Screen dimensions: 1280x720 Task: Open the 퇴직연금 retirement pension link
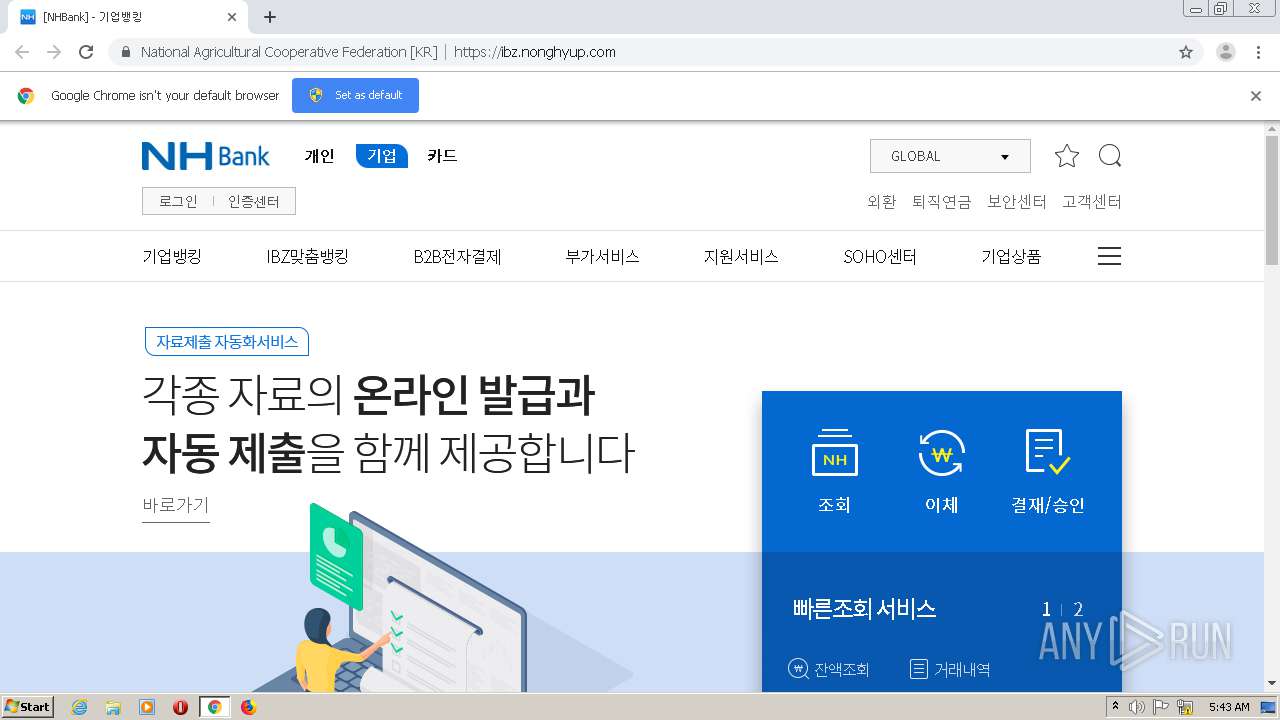pos(941,201)
